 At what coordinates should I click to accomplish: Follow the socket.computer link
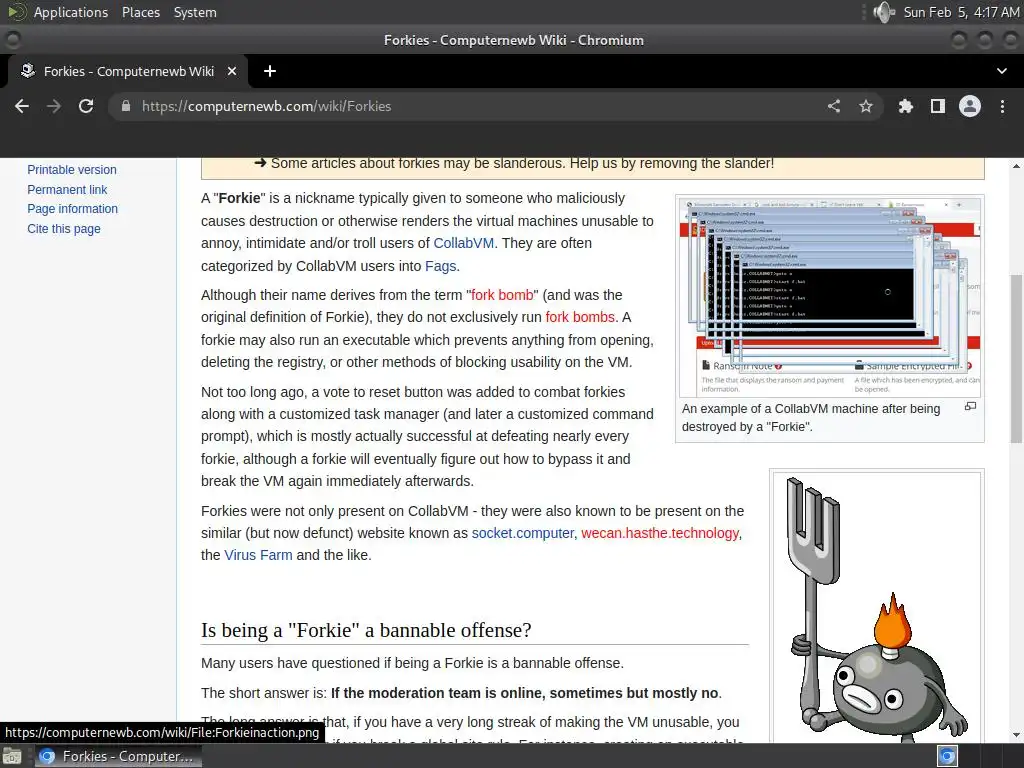(x=522, y=533)
